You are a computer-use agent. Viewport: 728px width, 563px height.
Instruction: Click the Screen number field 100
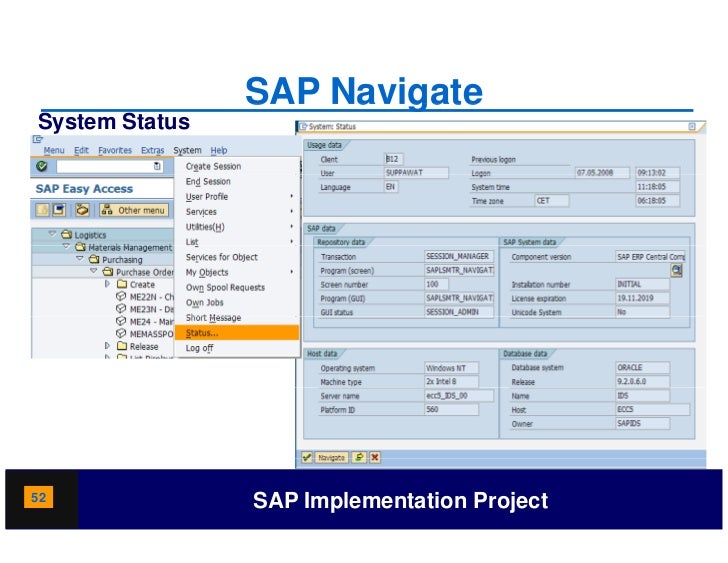pos(436,284)
